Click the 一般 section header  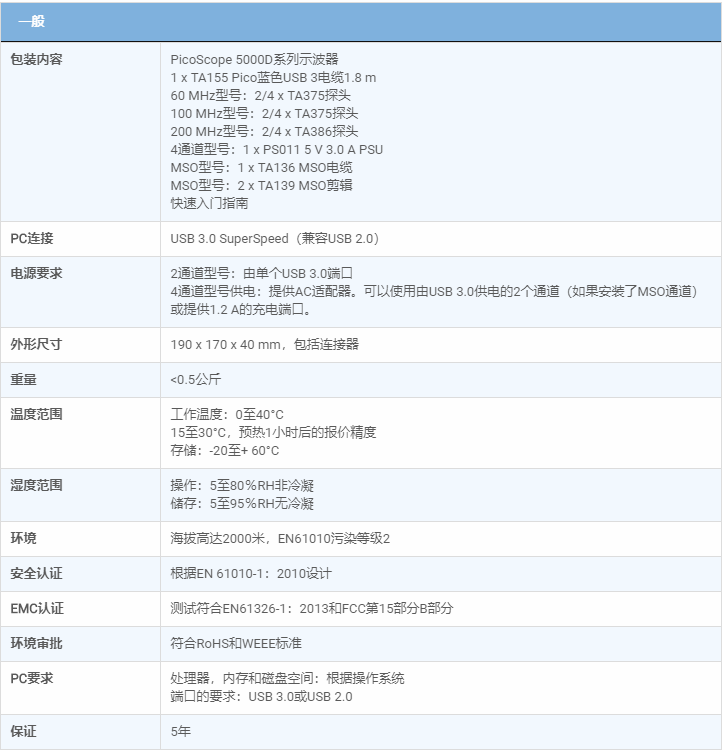click(x=31, y=21)
